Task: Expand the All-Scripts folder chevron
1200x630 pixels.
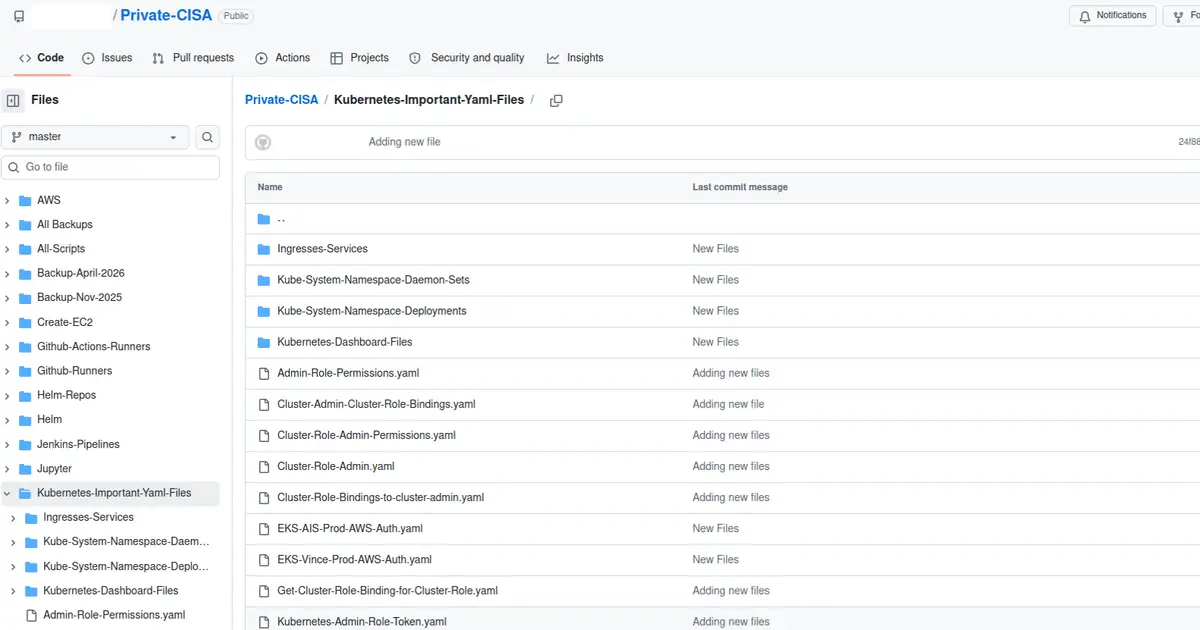Action: [8, 249]
